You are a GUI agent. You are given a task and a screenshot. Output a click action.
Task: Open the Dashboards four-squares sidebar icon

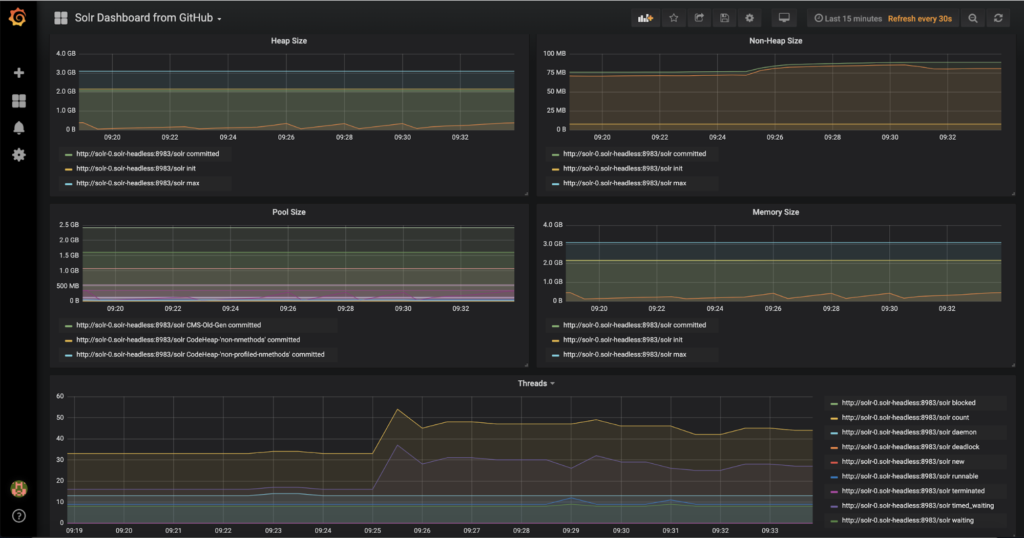tap(19, 101)
